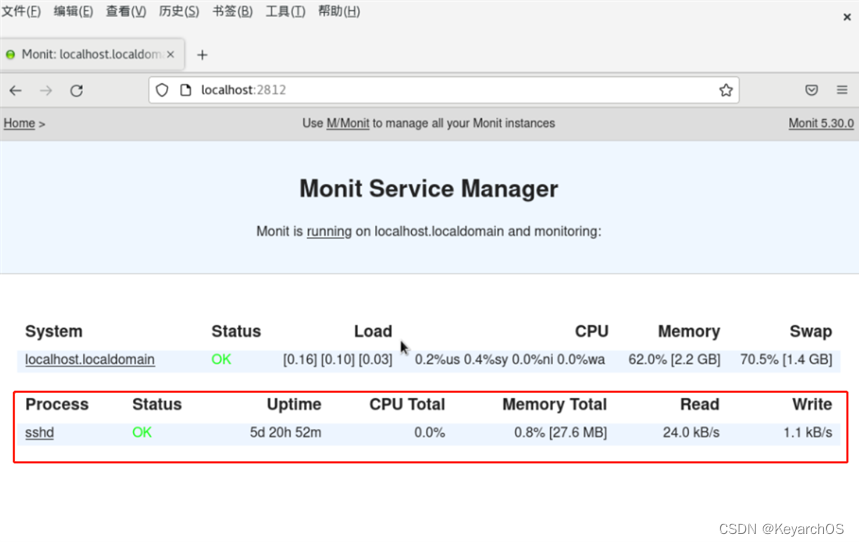Screen dimensions: 859x546
Task: Click the Load column header
Action: [x=373, y=331]
